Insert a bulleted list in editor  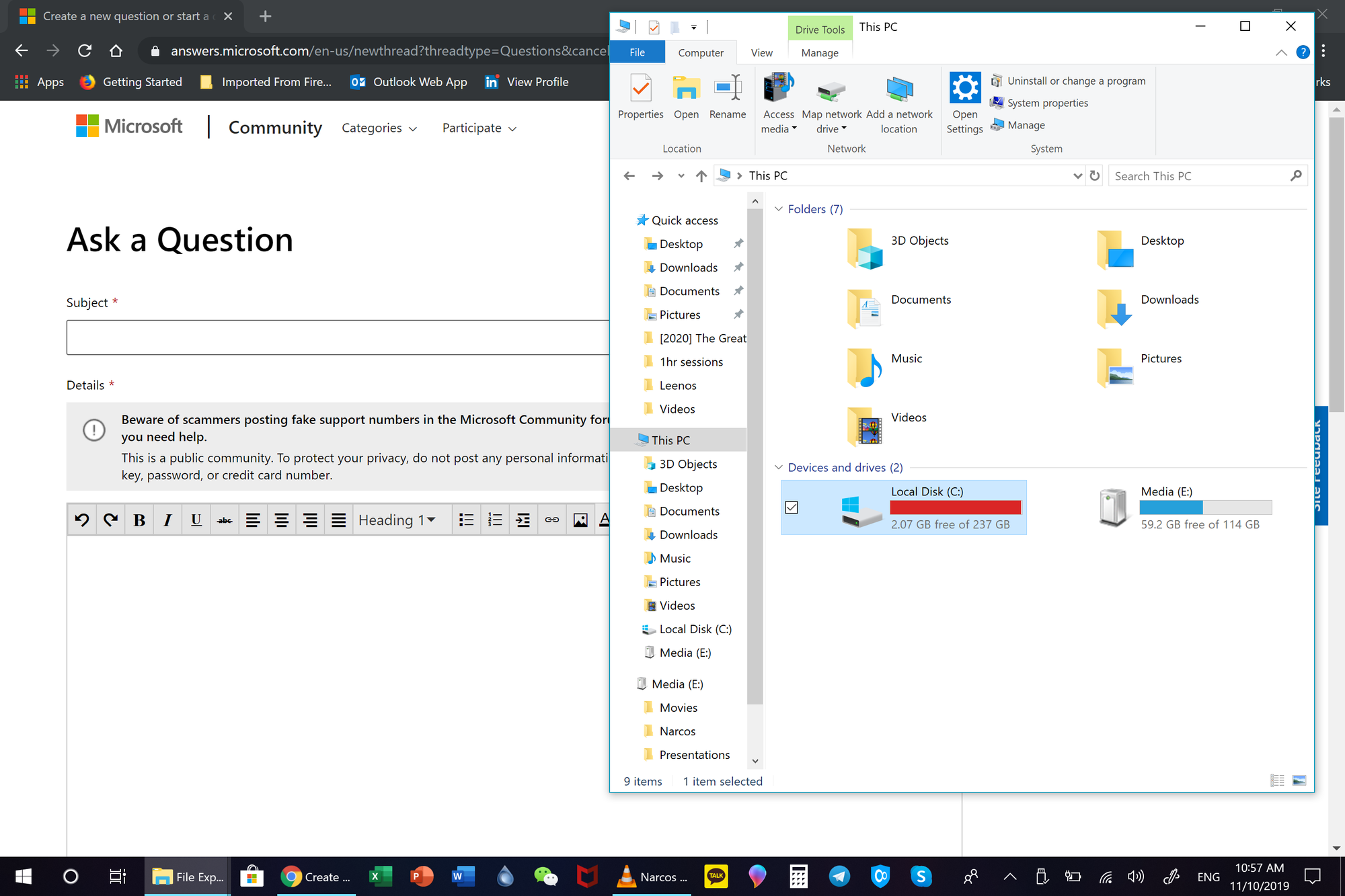point(466,520)
